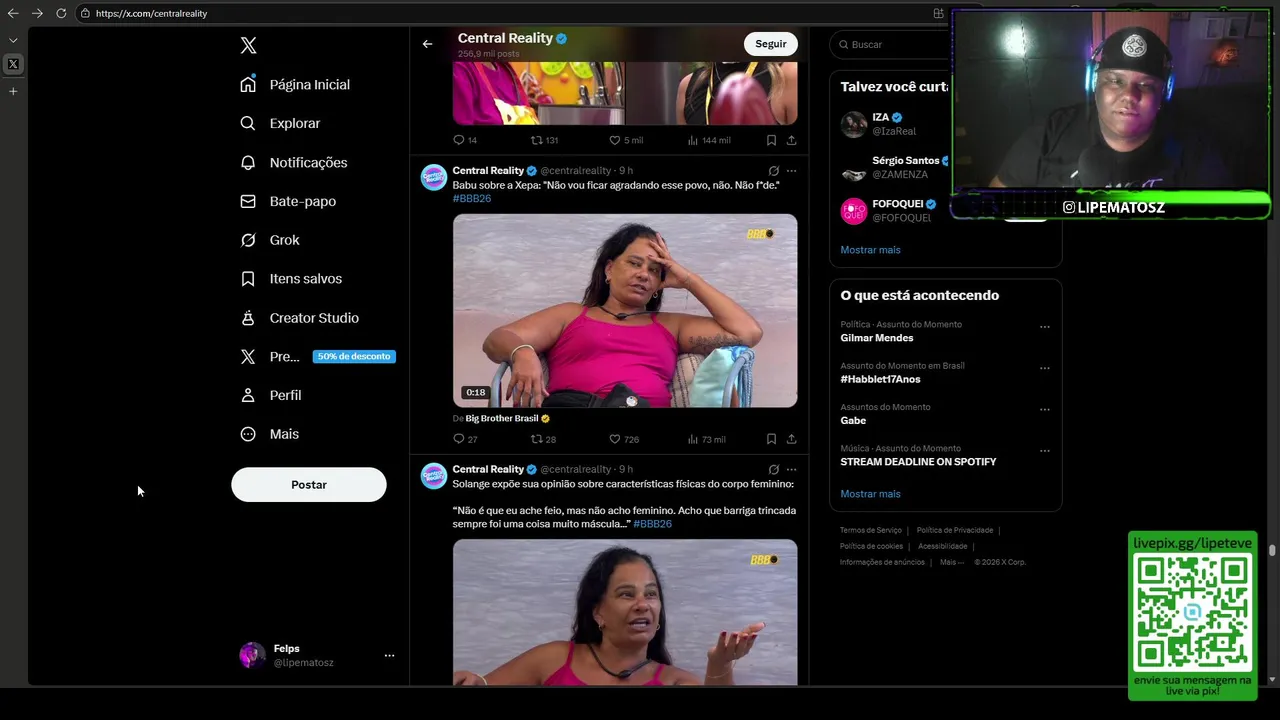The image size is (1280, 720).
Task: Open Perfil in the sidebar
Action: coord(271,395)
